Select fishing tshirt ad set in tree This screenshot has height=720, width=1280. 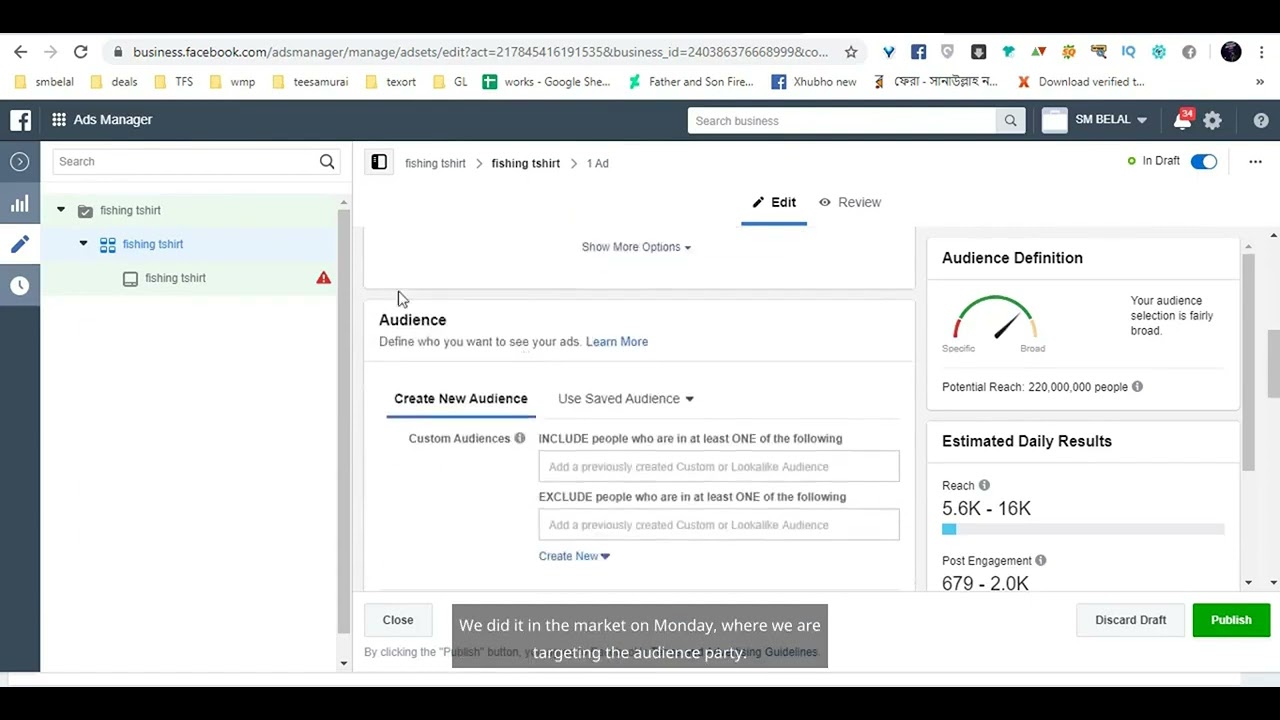(x=153, y=244)
